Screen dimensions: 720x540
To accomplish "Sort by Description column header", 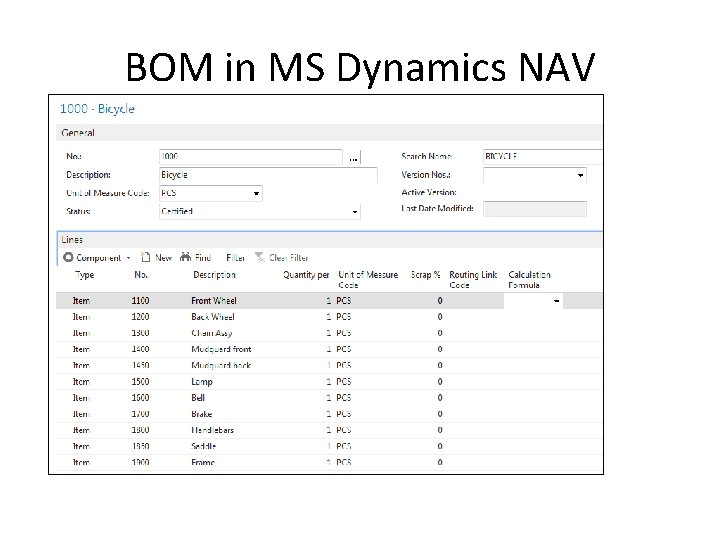I will 214,275.
